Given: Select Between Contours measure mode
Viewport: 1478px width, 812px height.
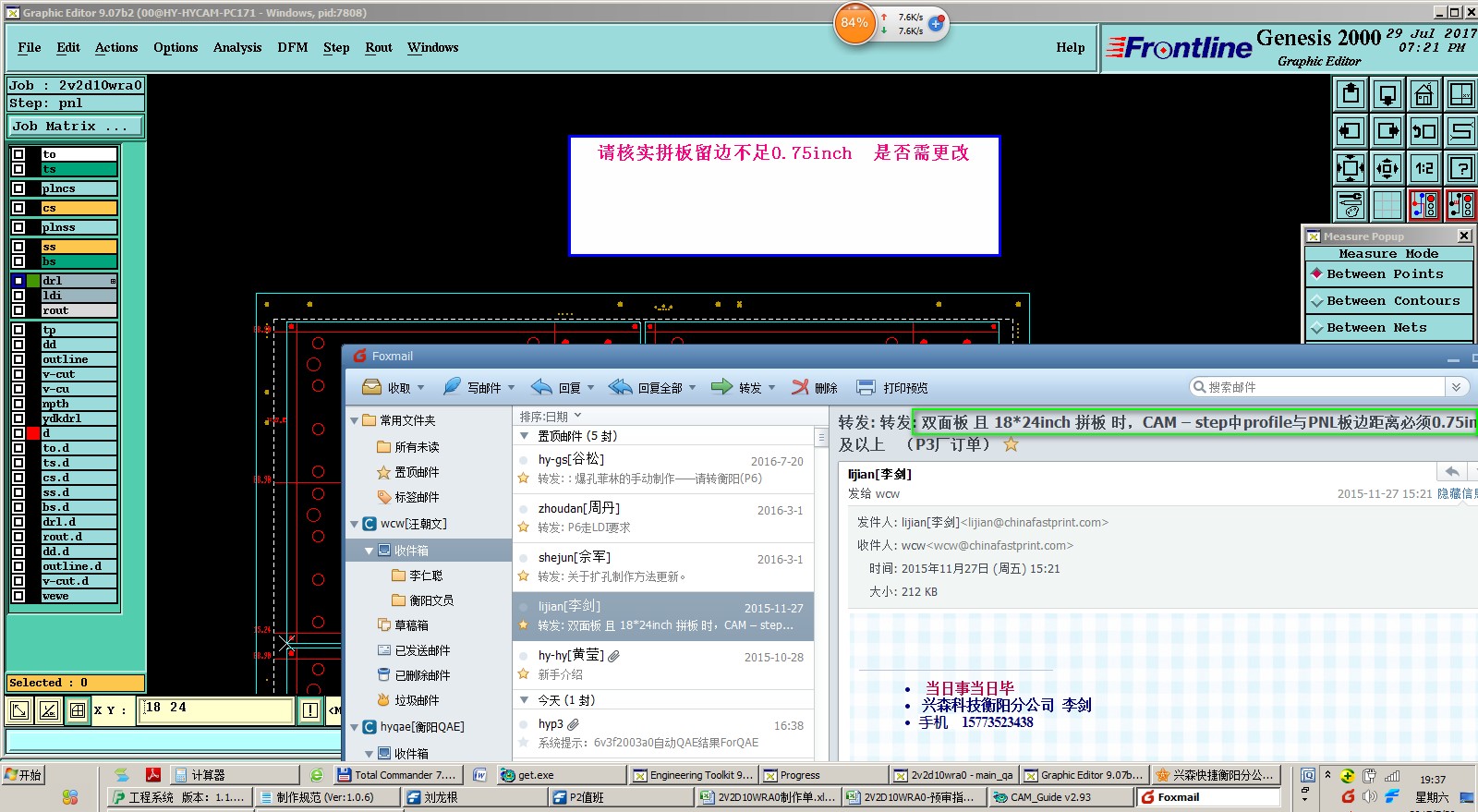Looking at the screenshot, I should click(1387, 301).
